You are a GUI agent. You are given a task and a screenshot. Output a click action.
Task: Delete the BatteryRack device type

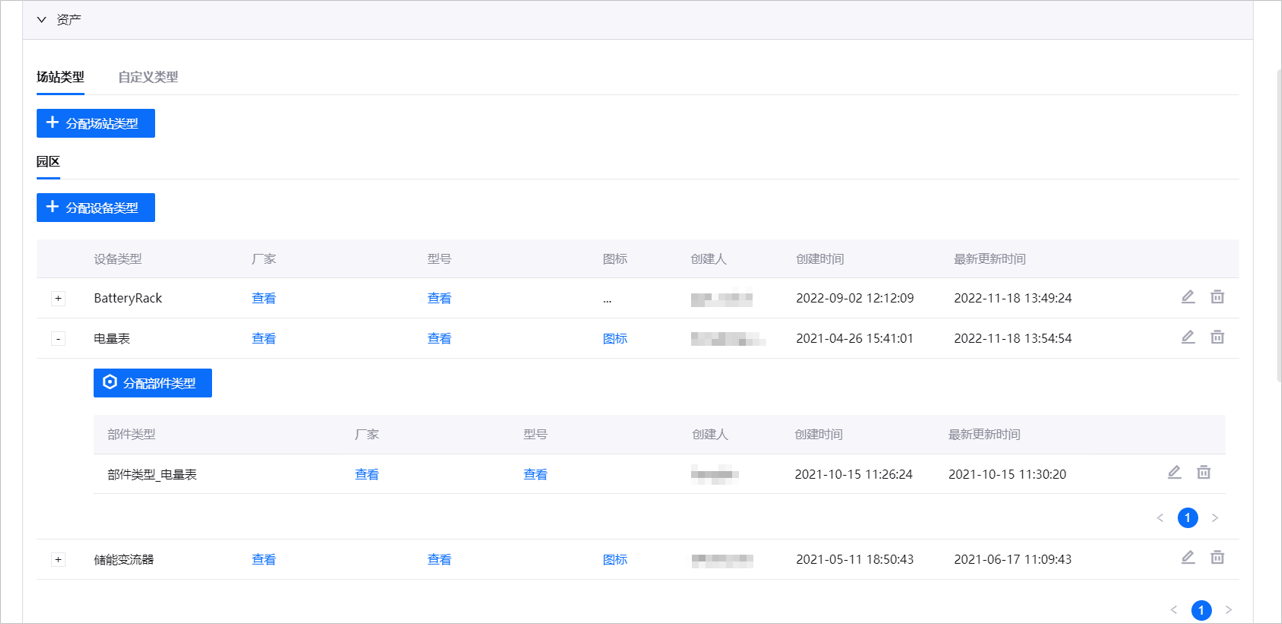(x=1217, y=297)
